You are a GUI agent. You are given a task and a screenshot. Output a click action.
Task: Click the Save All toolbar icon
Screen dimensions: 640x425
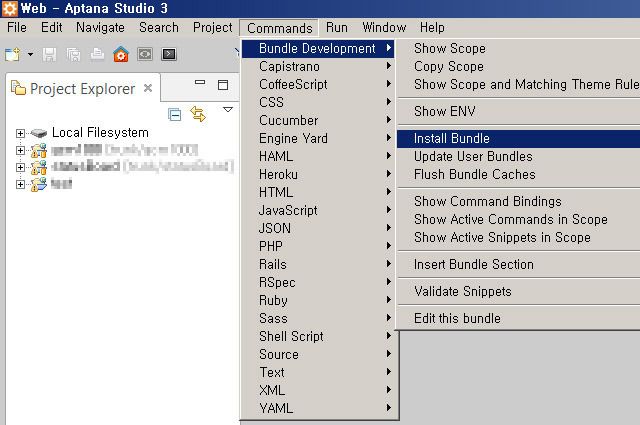click(73, 54)
